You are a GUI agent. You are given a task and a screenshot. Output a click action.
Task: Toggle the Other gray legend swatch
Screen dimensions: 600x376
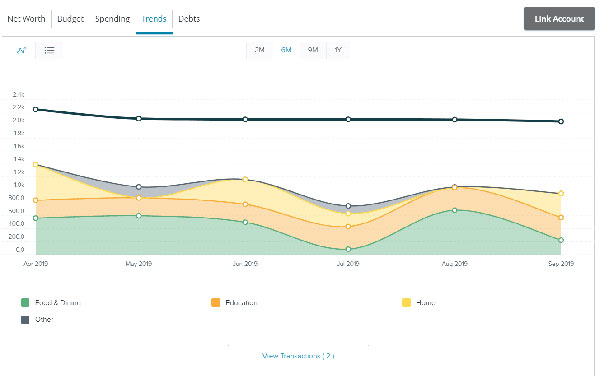pyautogui.click(x=25, y=320)
